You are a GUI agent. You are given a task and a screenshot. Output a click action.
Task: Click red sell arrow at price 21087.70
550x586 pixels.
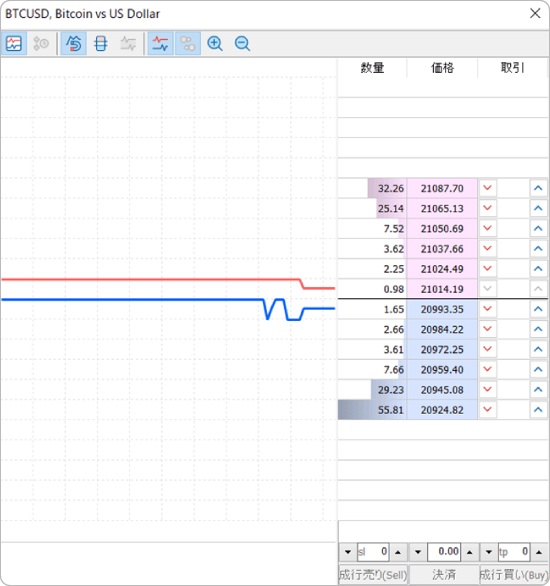[x=487, y=188]
